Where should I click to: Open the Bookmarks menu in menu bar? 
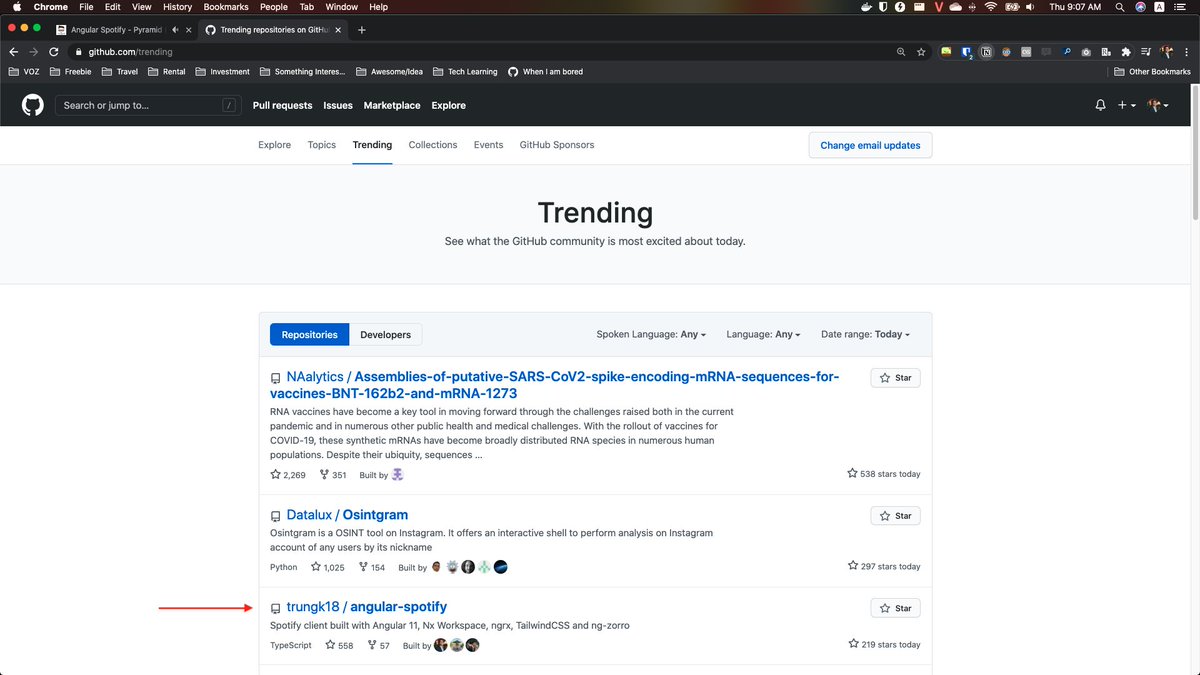[226, 7]
